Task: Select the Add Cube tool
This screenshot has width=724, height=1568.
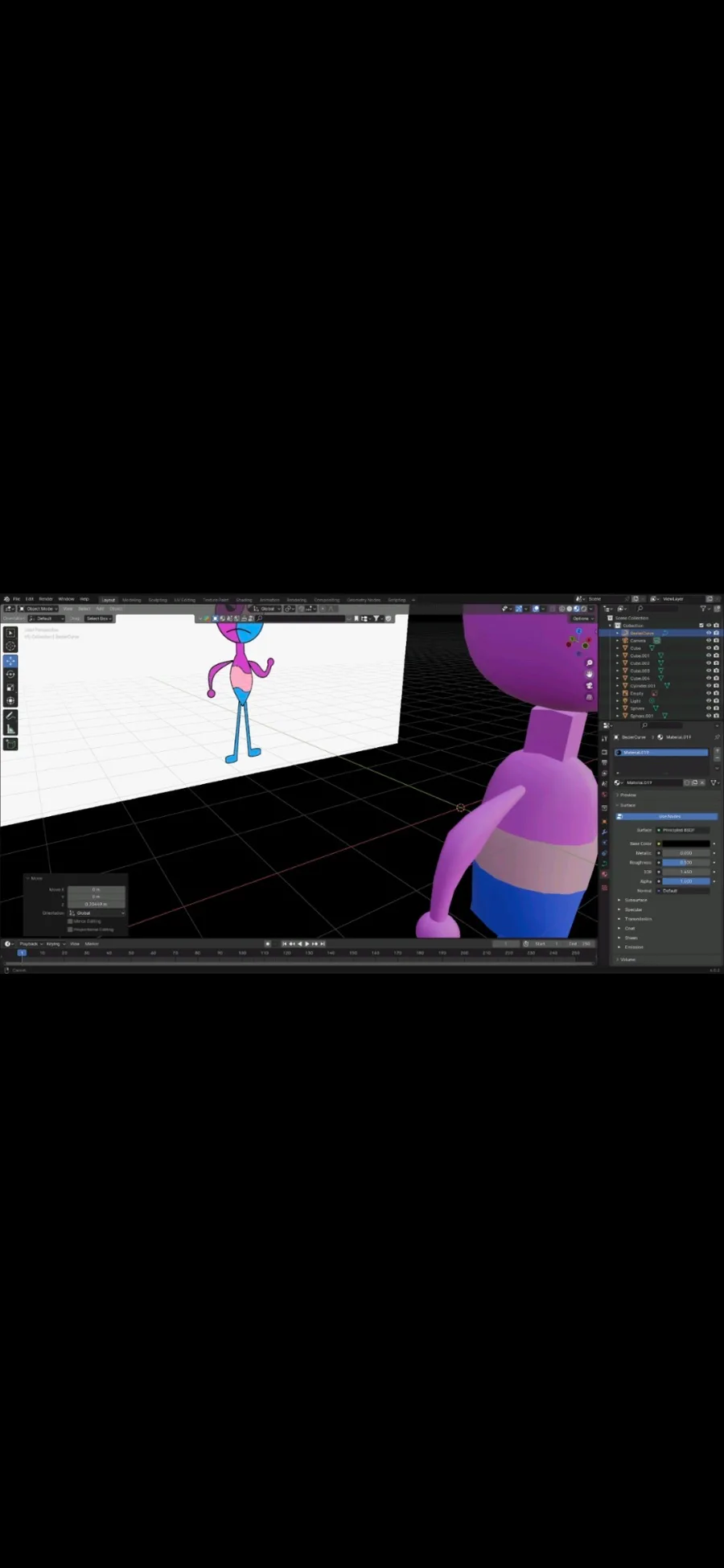Action: pos(10,744)
